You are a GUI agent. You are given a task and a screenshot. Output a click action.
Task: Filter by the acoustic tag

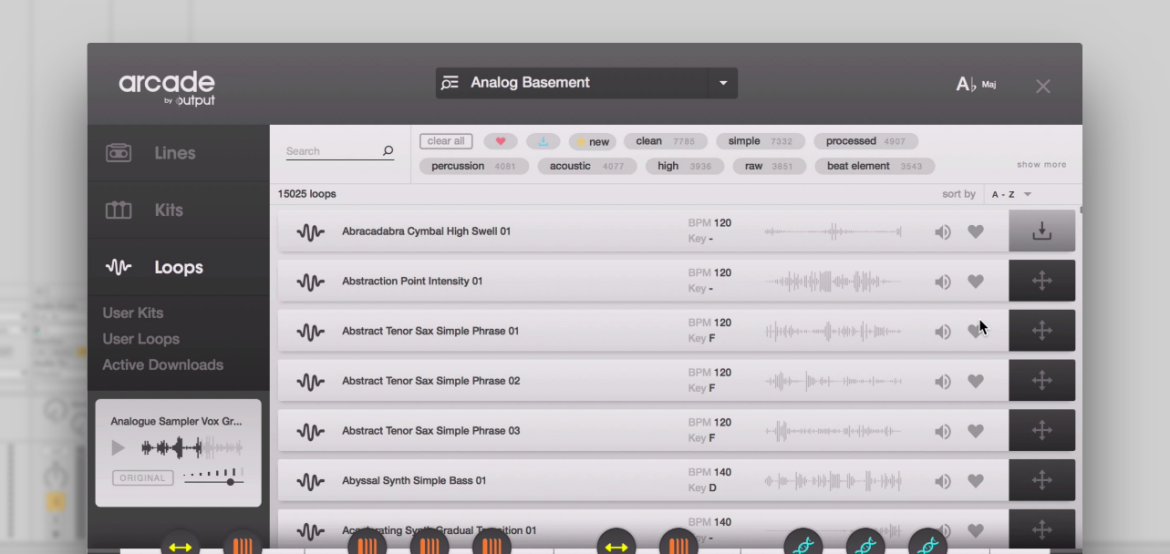point(587,166)
